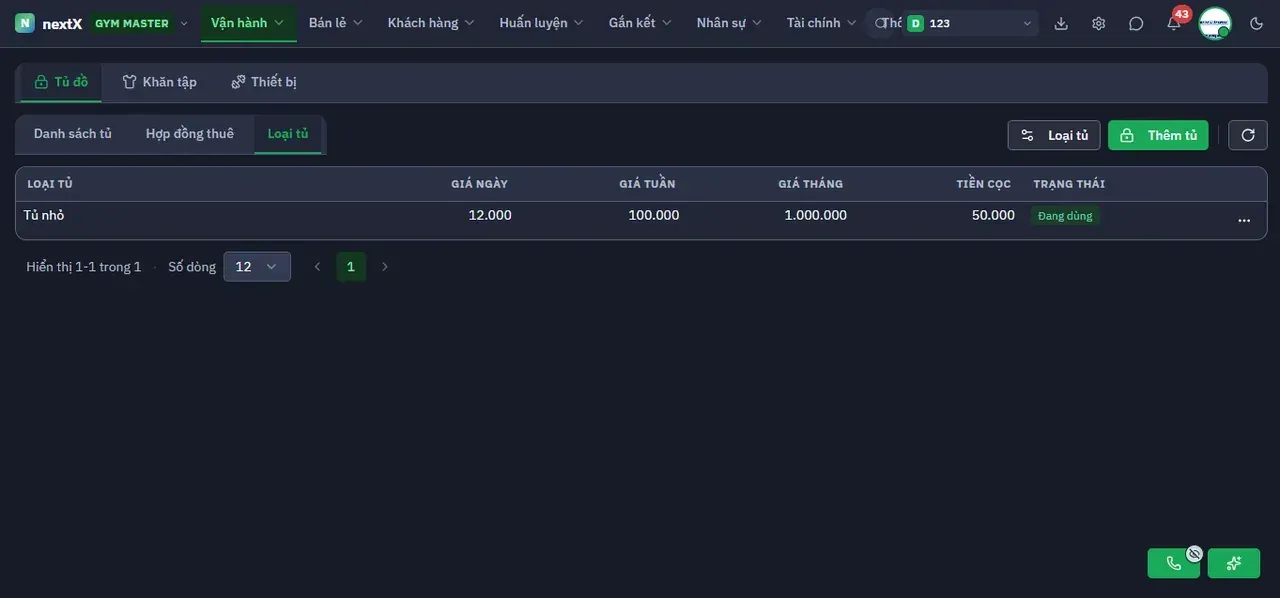Image resolution: width=1280 pixels, height=598 pixels.
Task: Click the green N nextX logo icon
Action: tap(25, 23)
